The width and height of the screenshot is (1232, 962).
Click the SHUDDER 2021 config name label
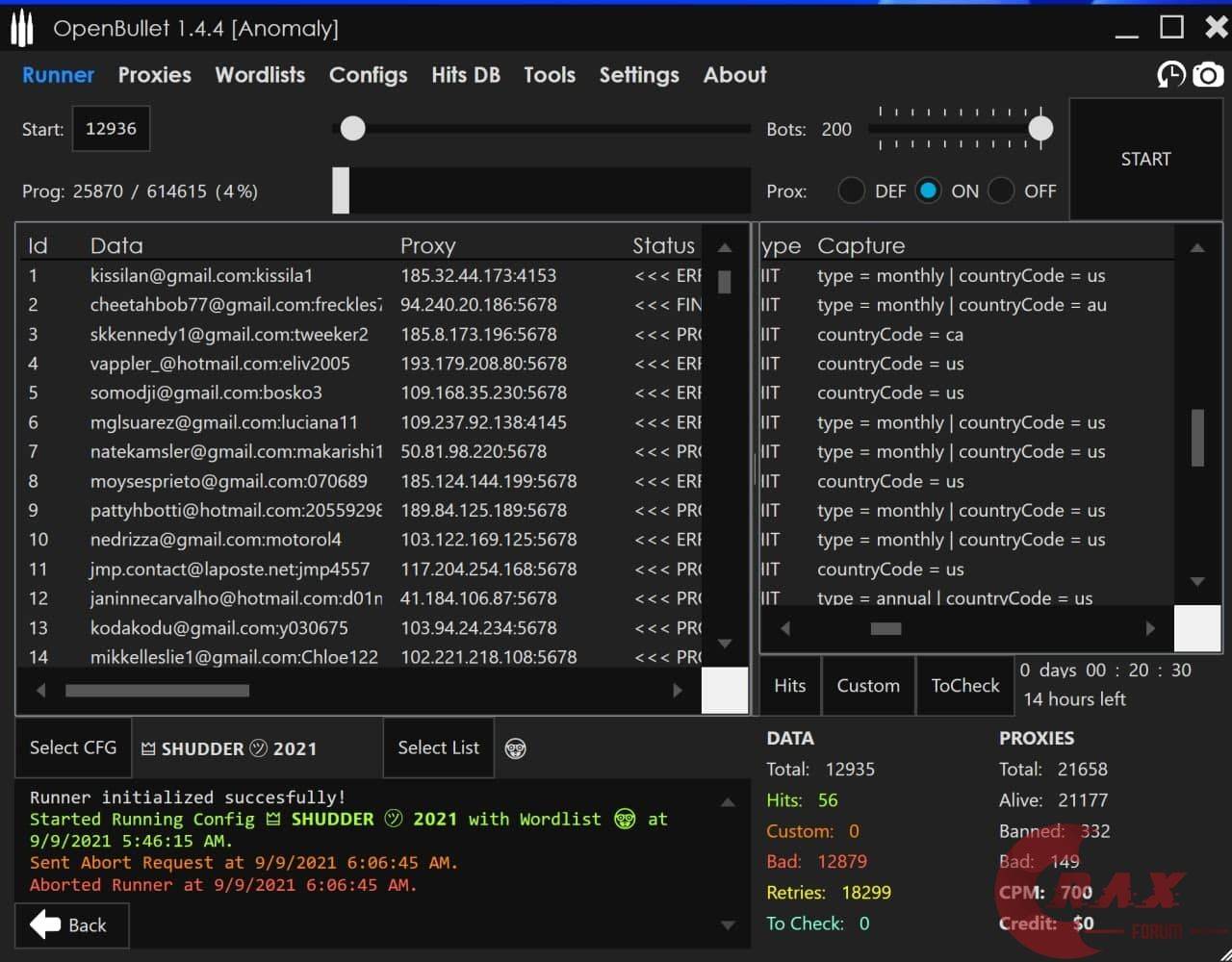pos(229,748)
